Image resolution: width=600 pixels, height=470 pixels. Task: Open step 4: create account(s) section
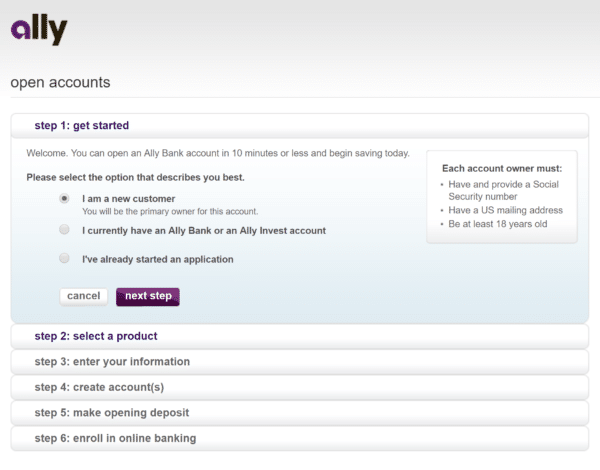(x=300, y=387)
